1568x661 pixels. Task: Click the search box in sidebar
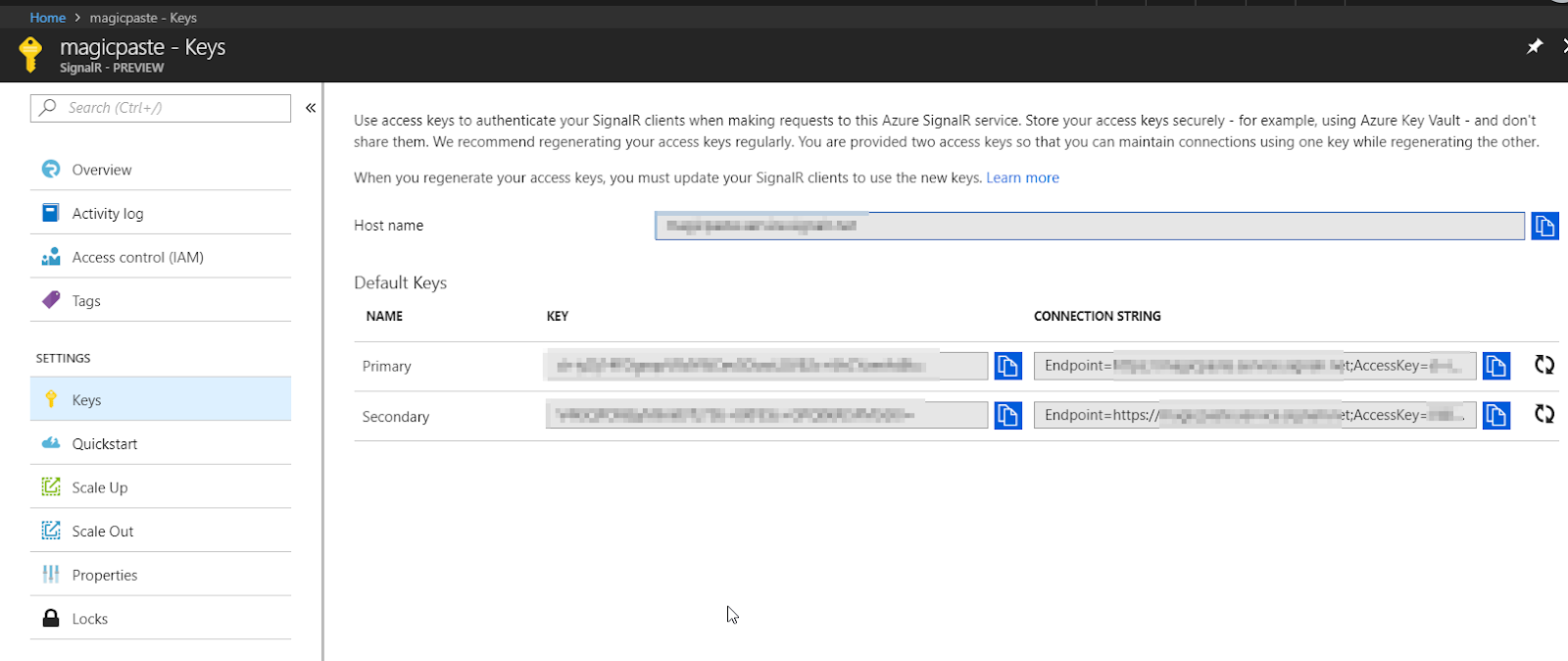click(x=161, y=108)
